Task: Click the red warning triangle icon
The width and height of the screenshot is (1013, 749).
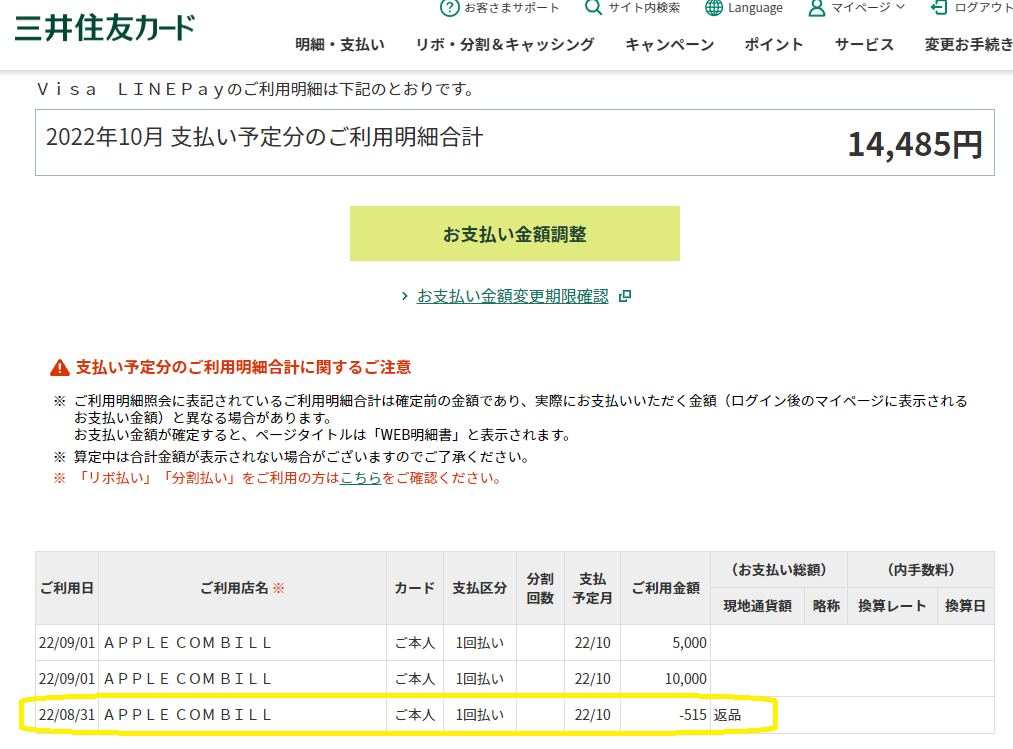Action: click(60, 368)
